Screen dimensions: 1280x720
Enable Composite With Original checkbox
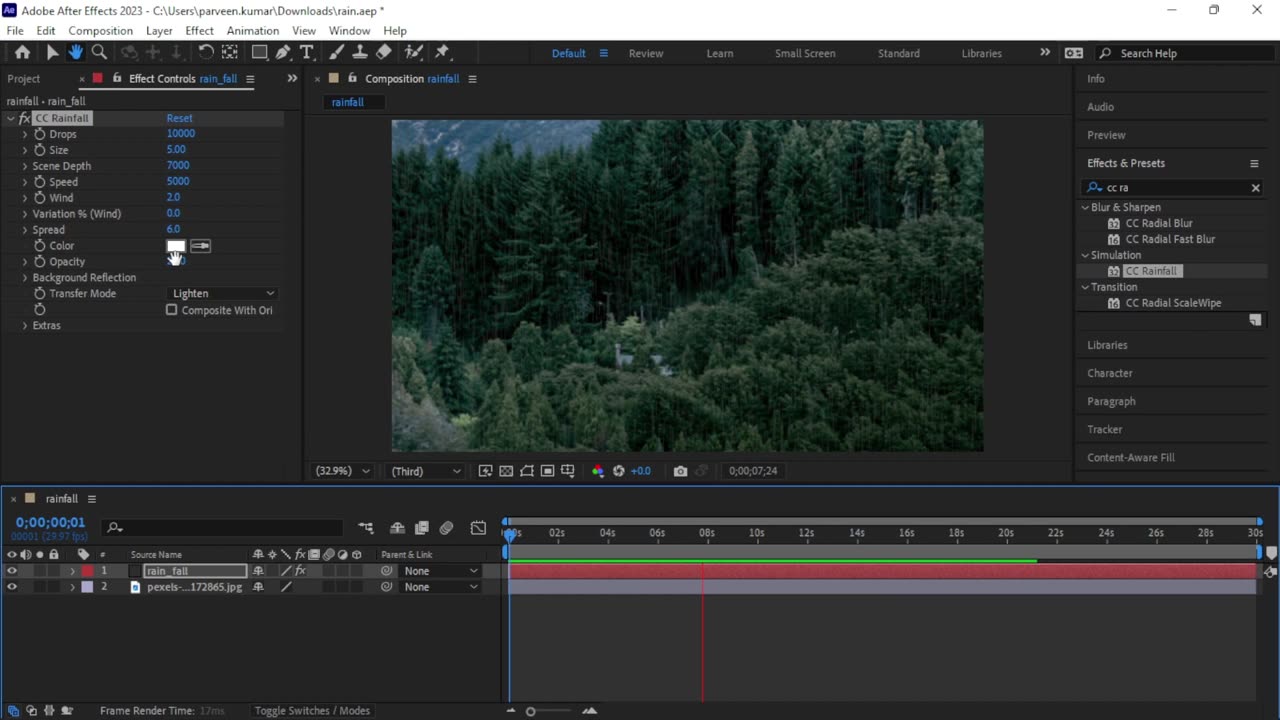[x=172, y=310]
